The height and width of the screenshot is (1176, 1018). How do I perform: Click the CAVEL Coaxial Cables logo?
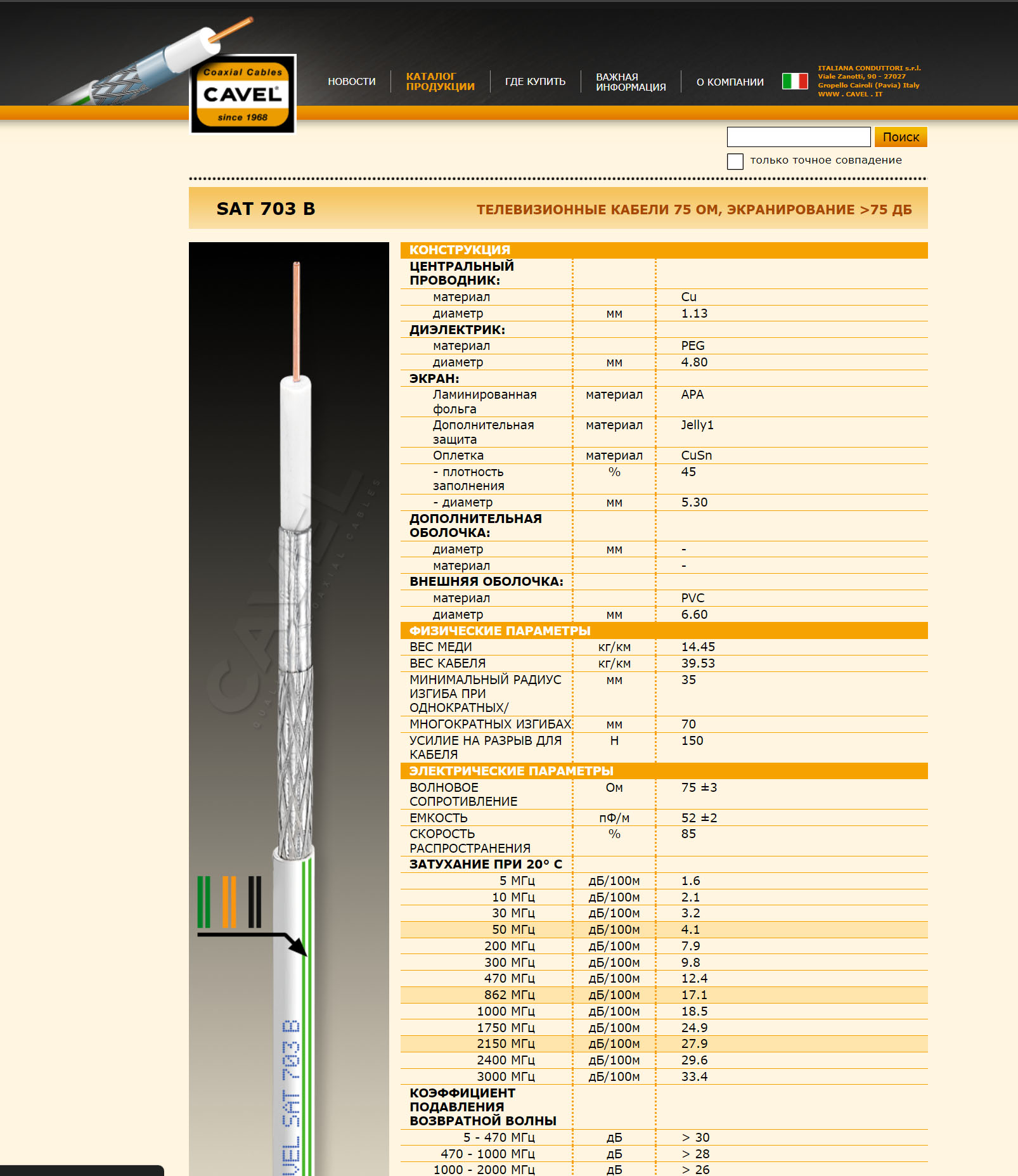(x=243, y=94)
